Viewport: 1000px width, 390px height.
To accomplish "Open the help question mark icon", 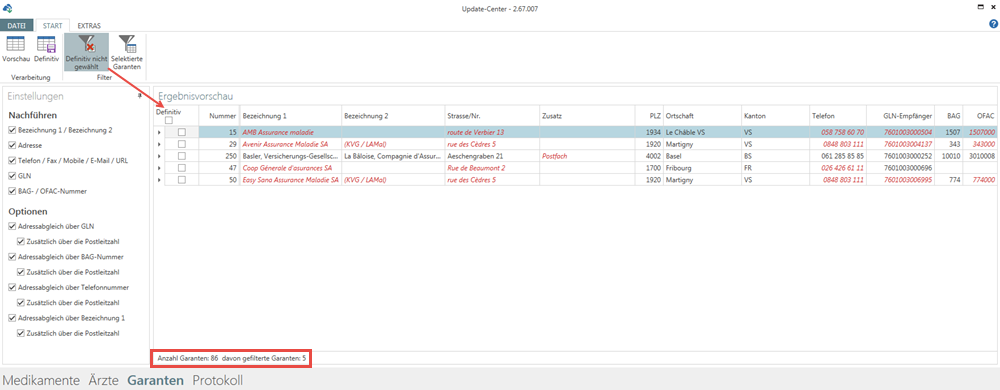I will 994,24.
